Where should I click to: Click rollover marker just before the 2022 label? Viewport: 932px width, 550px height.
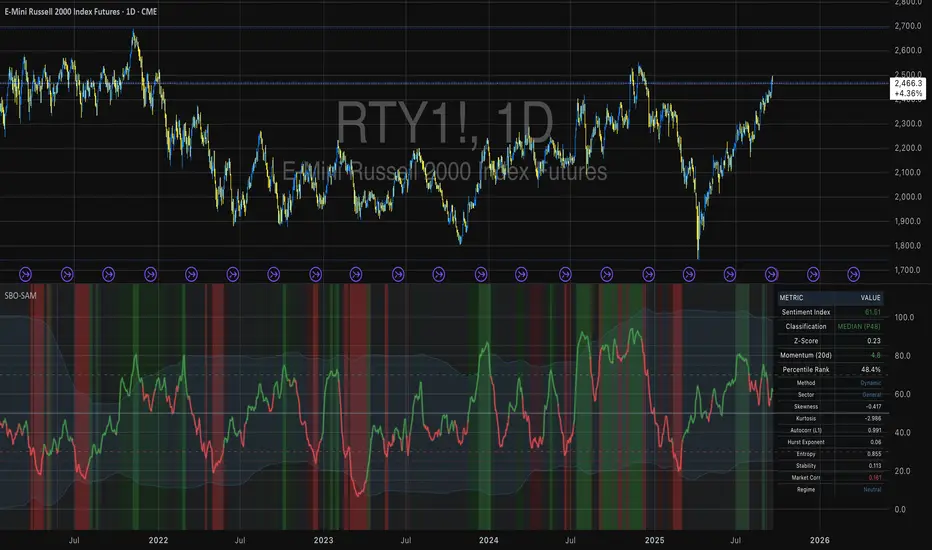click(150, 274)
